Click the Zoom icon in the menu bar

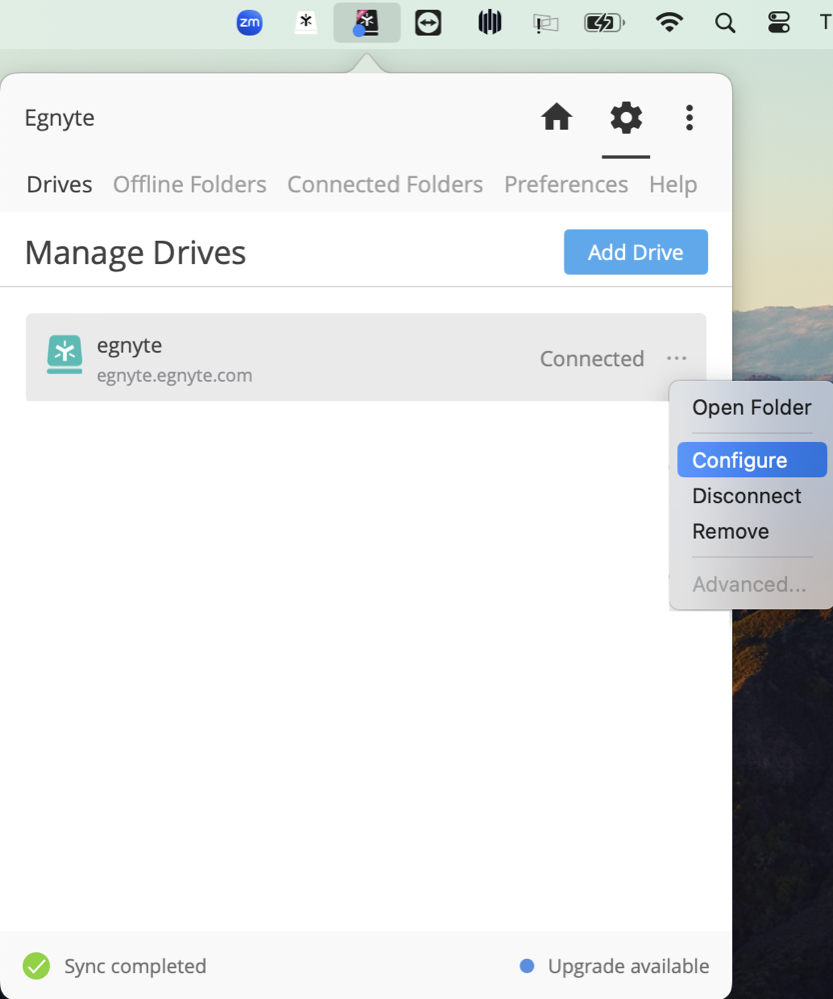[x=249, y=22]
